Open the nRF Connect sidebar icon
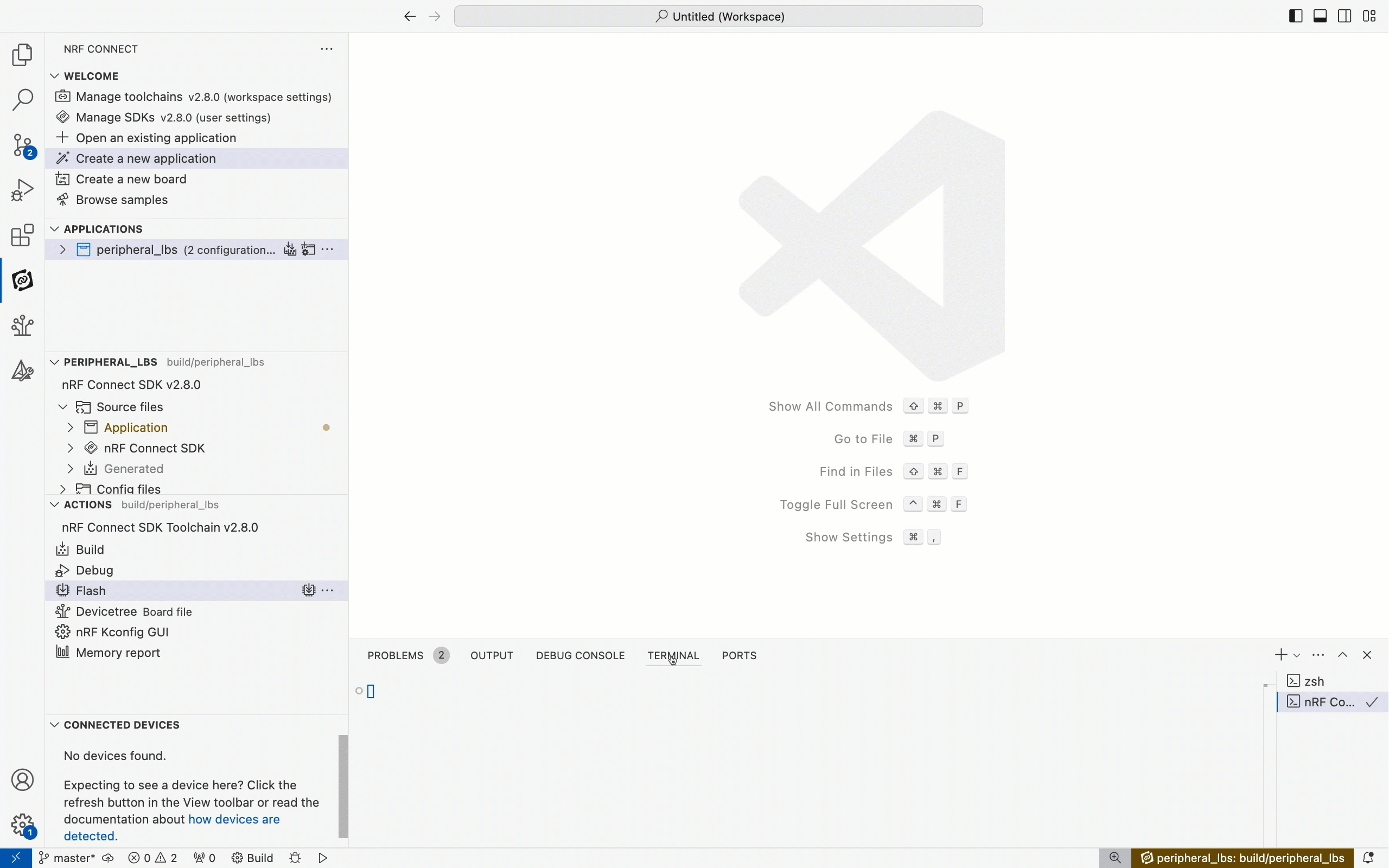Image resolution: width=1389 pixels, height=868 pixels. click(x=22, y=280)
